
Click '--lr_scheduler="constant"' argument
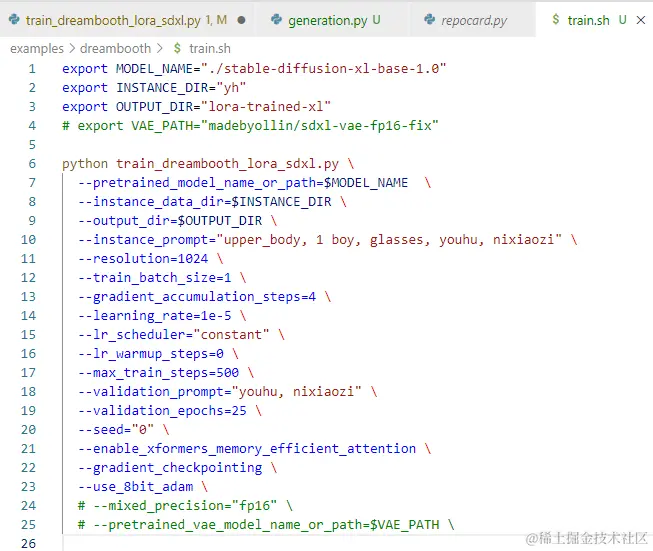click(x=174, y=335)
